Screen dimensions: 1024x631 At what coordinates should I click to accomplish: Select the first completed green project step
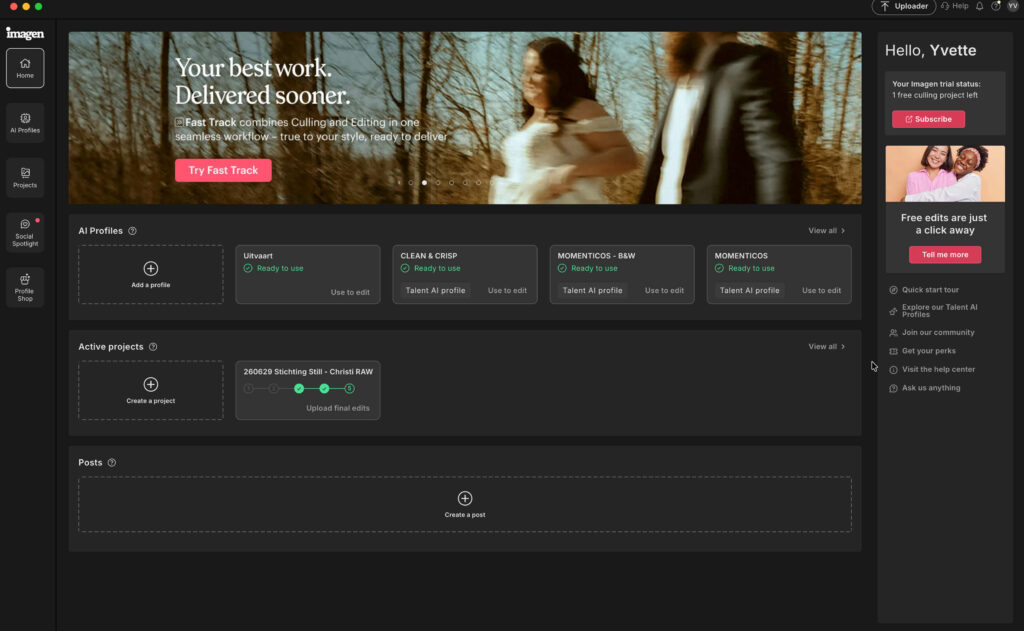[299, 389]
